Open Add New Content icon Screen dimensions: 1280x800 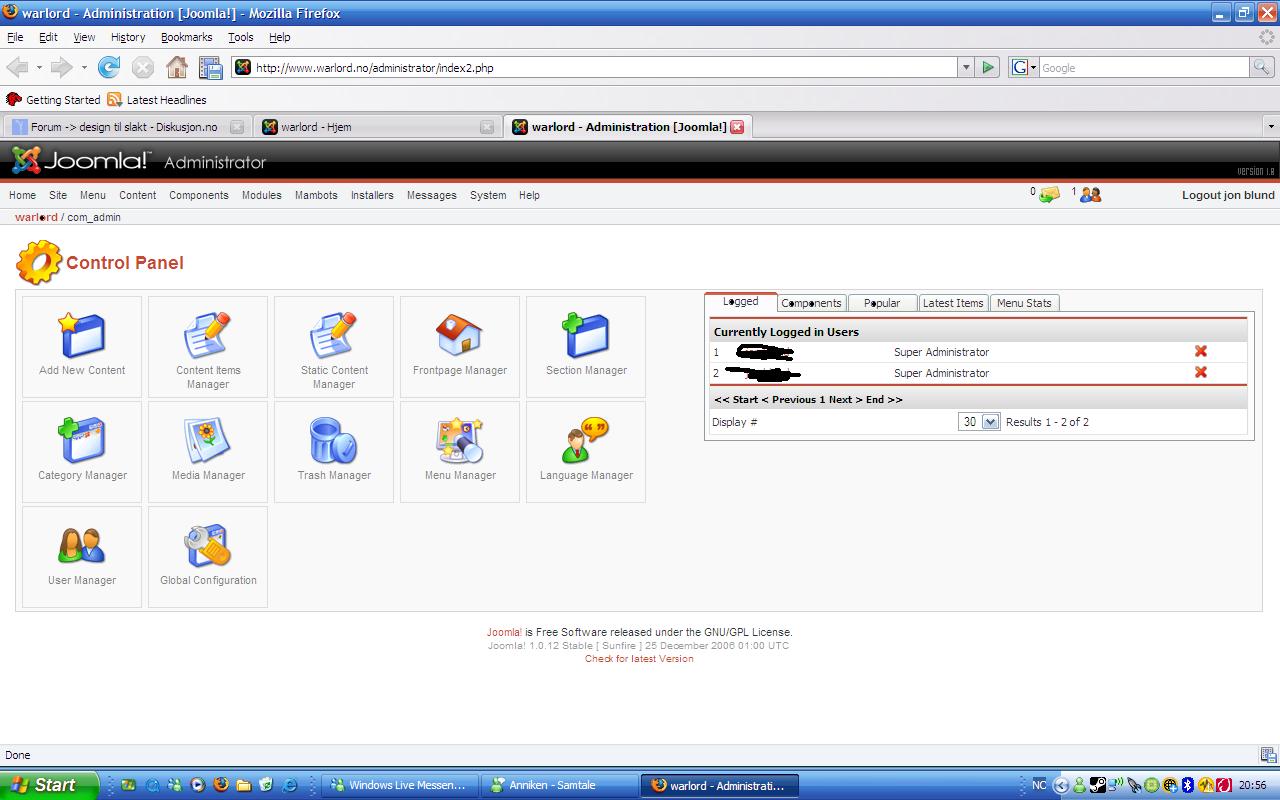[x=82, y=346]
